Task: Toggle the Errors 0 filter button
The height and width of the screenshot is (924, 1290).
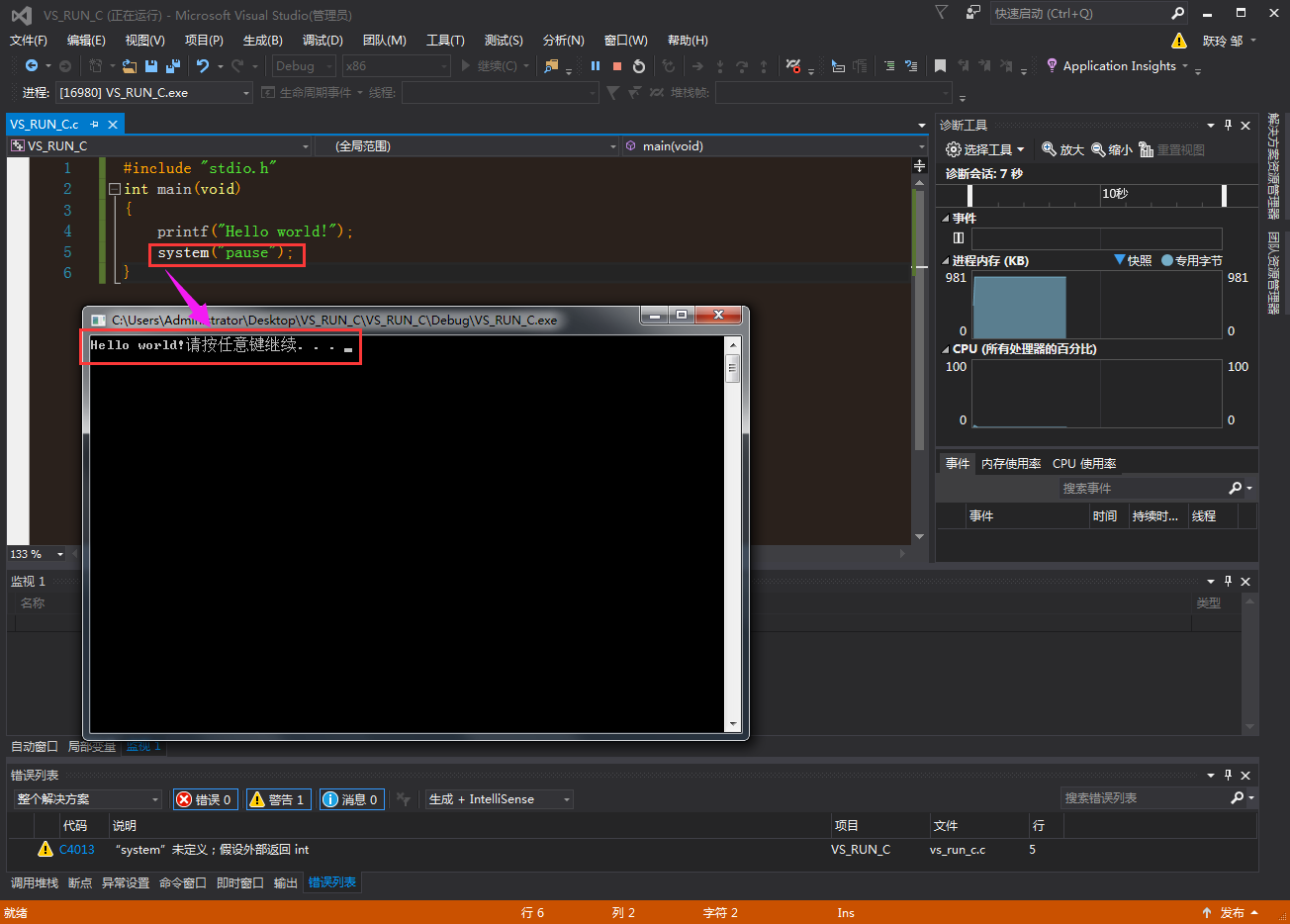Action: (x=206, y=799)
